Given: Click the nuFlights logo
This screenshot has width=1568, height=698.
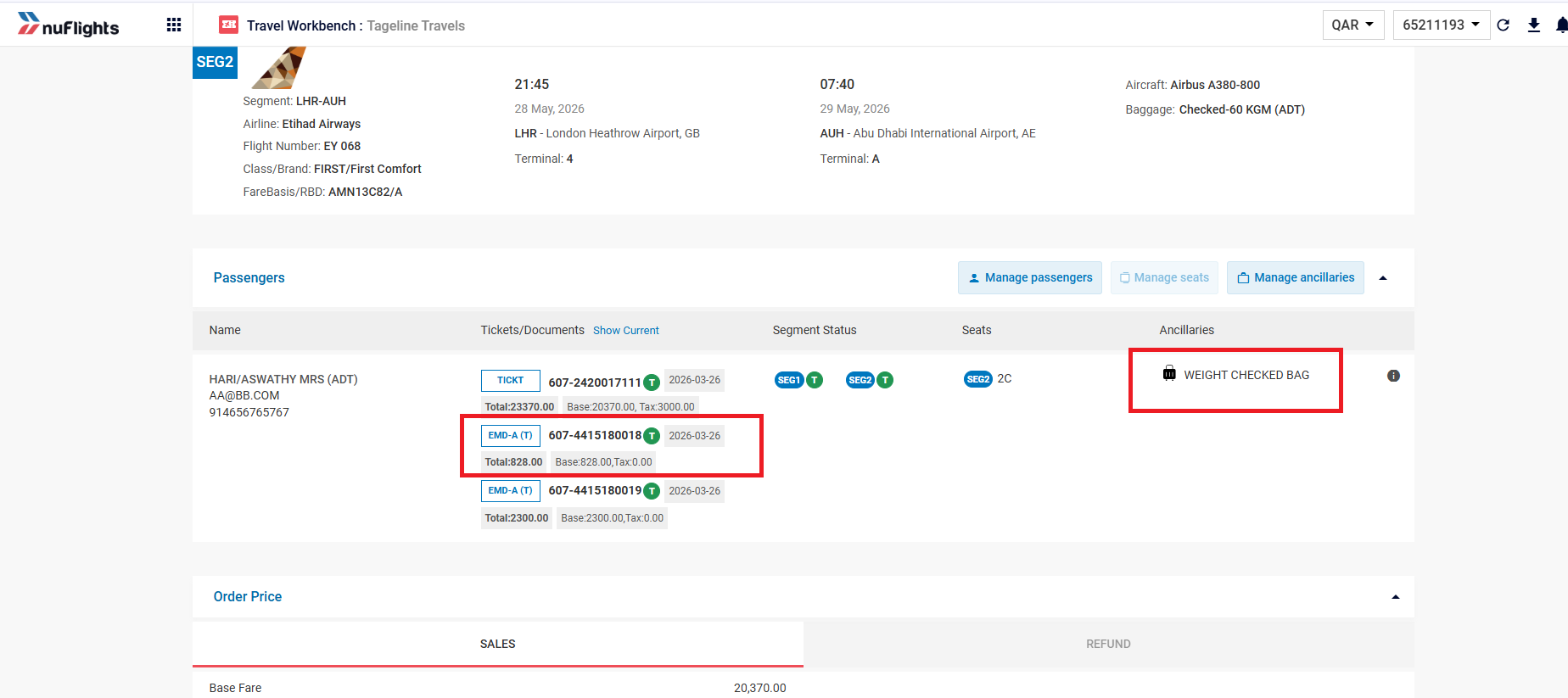Looking at the screenshot, I should click(68, 25).
